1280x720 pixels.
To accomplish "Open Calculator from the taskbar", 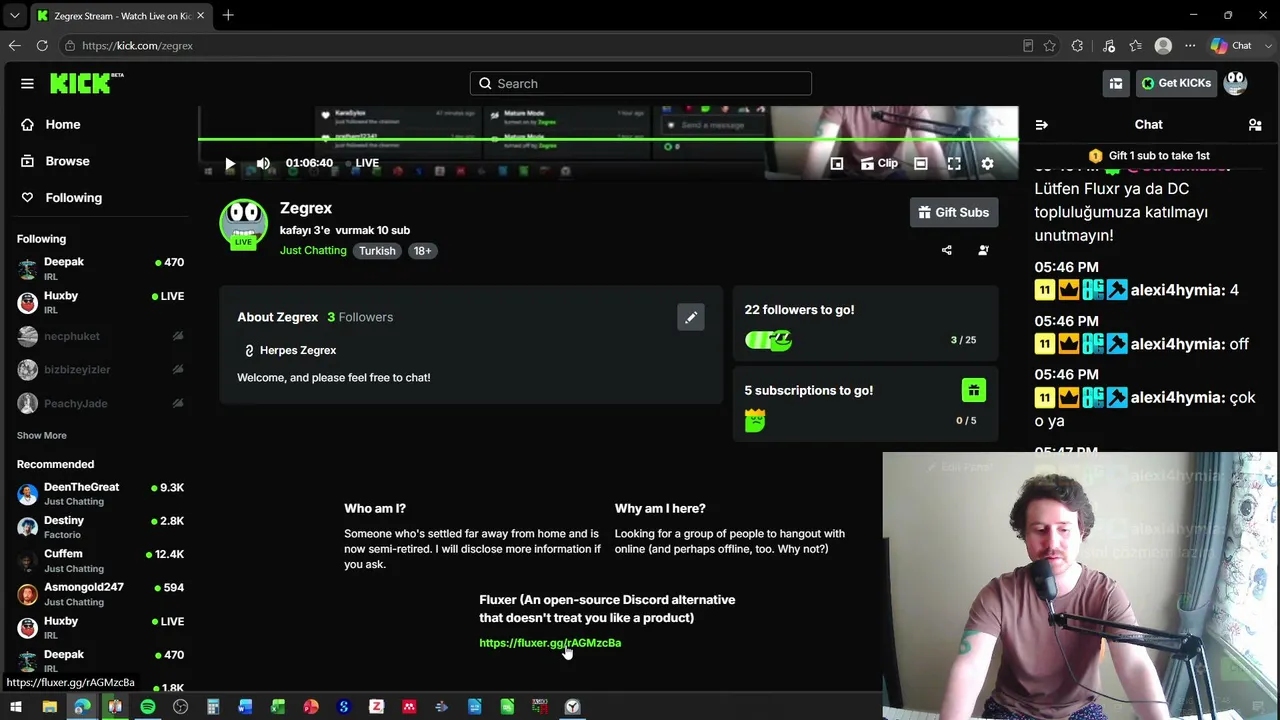I will [x=213, y=707].
